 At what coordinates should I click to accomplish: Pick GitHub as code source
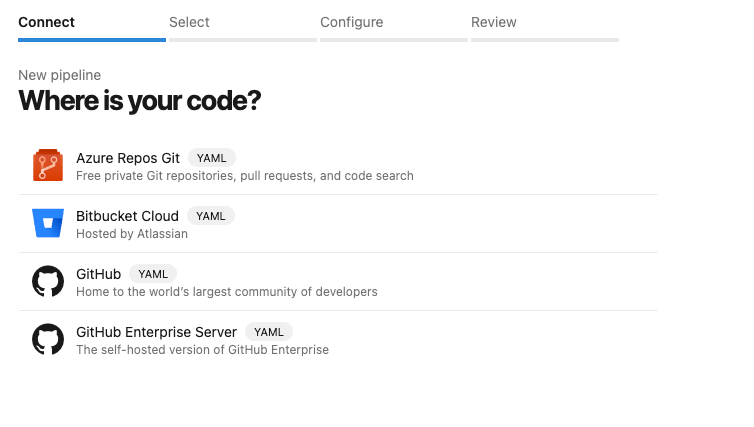(x=338, y=282)
